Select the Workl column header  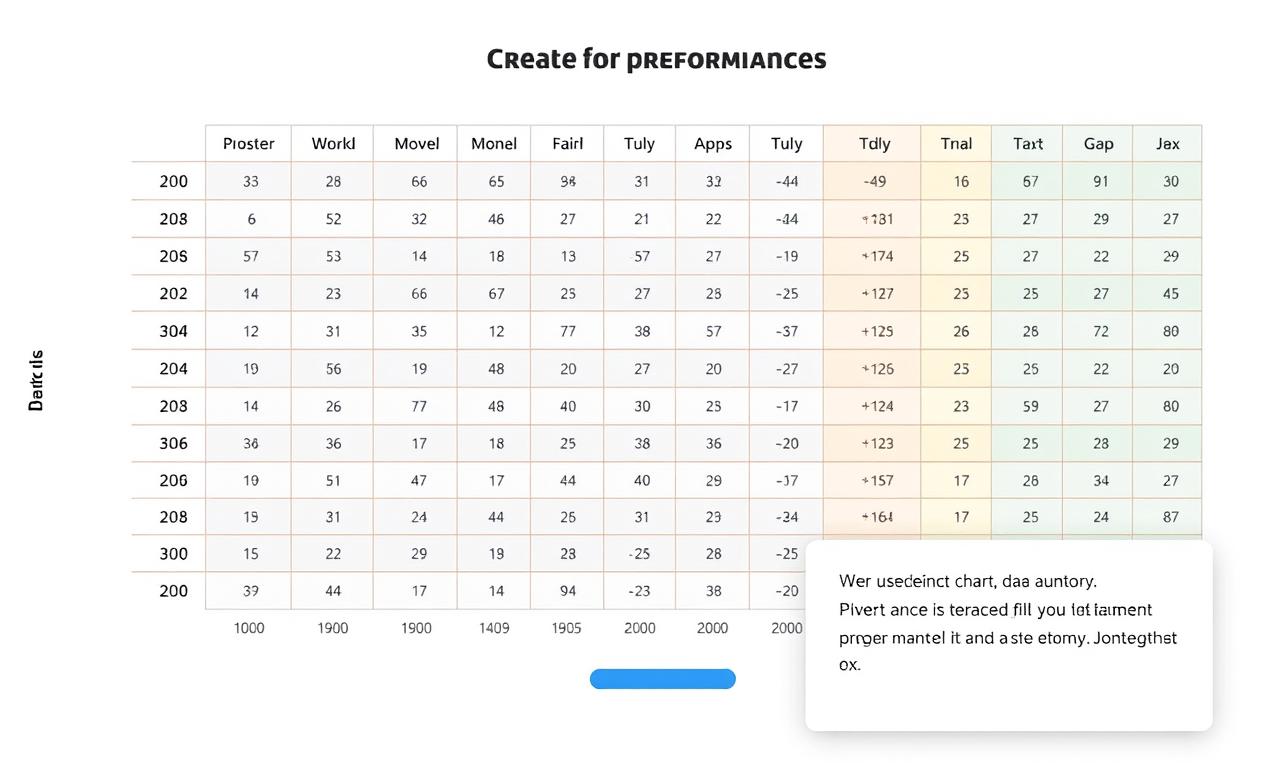tap(333, 144)
